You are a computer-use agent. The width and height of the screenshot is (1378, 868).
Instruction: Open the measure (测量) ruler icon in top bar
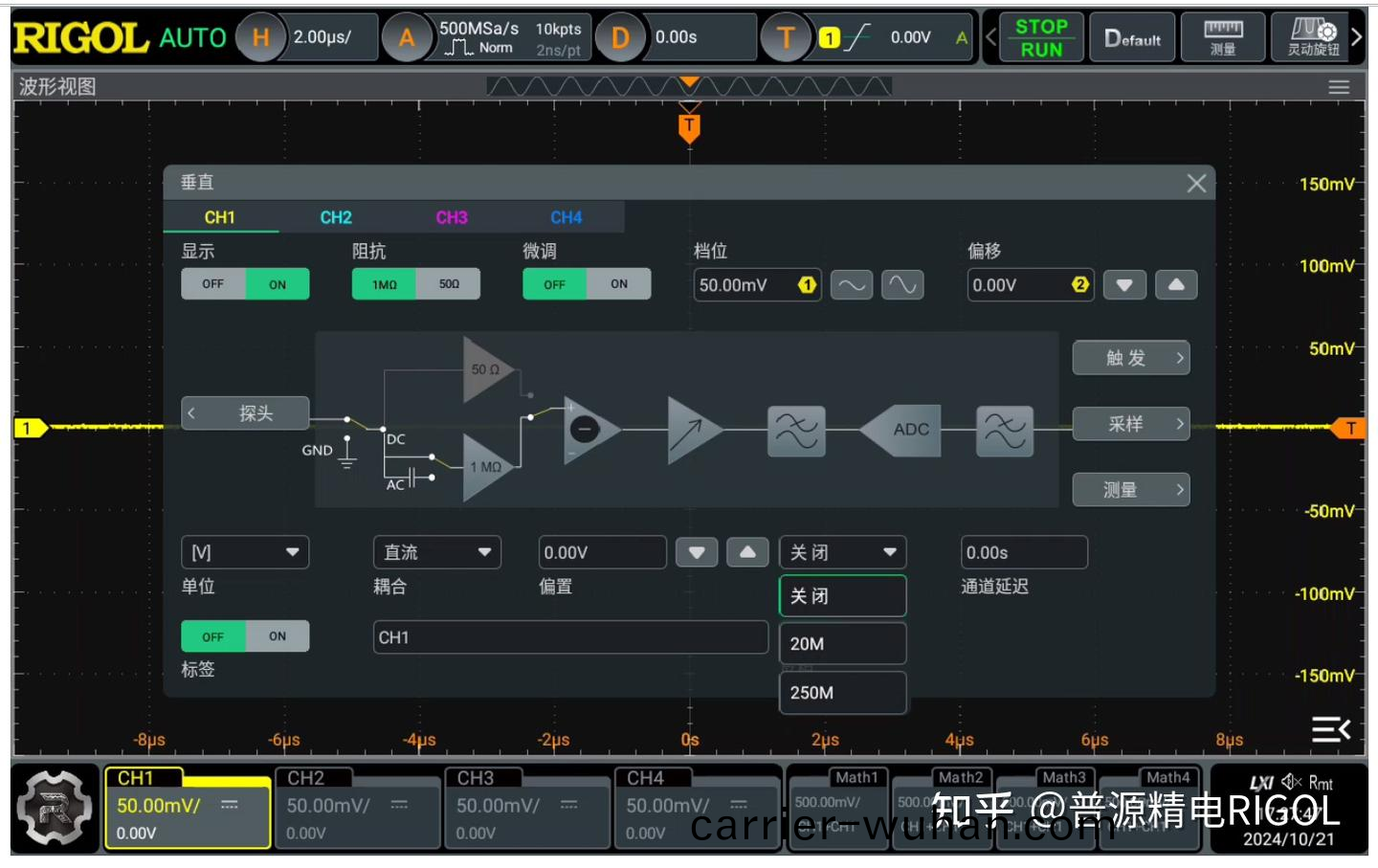coord(1222,38)
